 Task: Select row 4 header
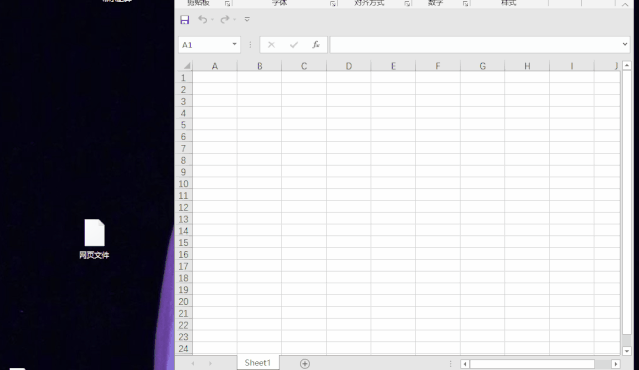pyautogui.click(x=183, y=113)
